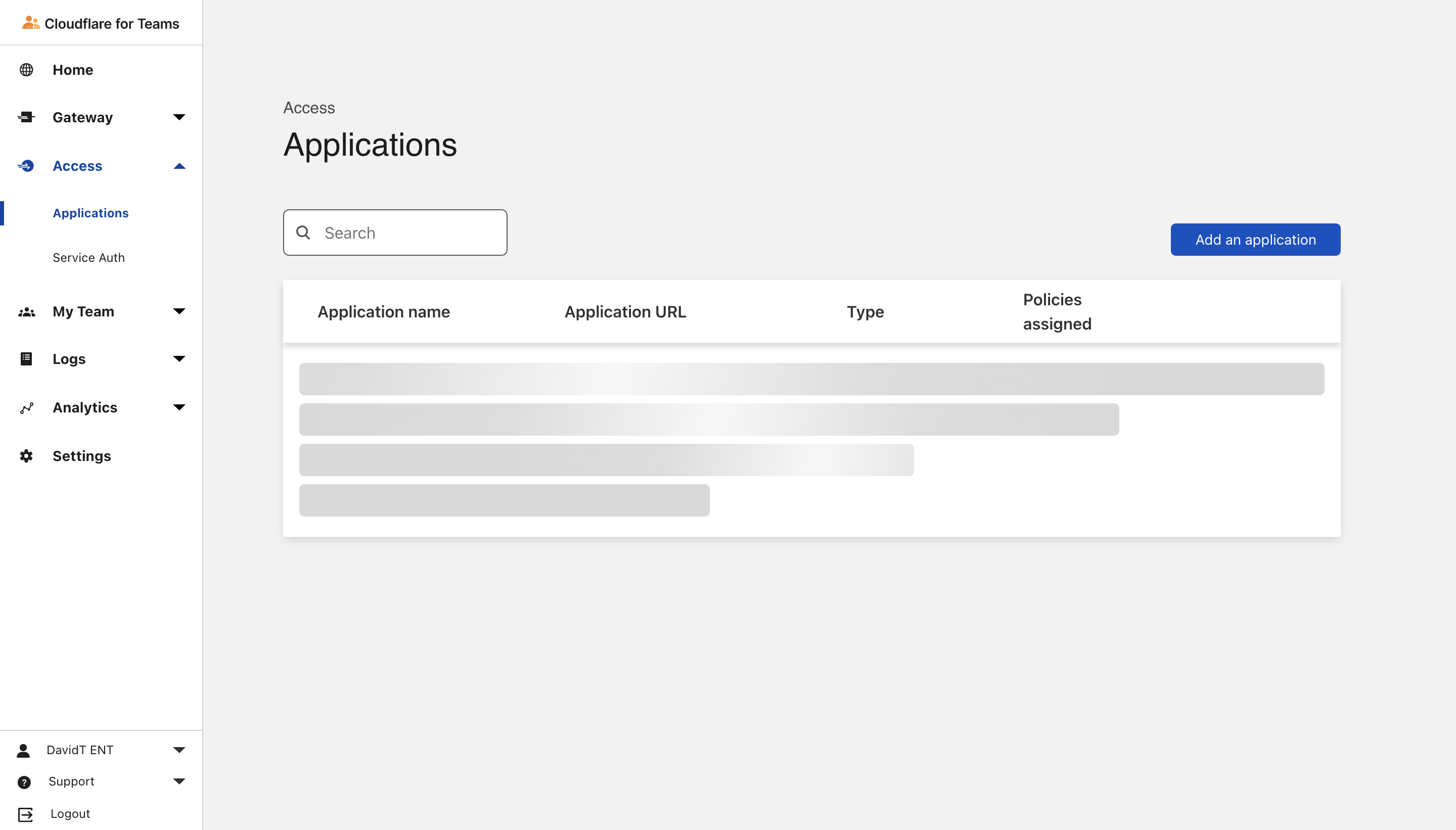This screenshot has height=830, width=1456.
Task: Click the Logs document icon
Action: click(27, 358)
